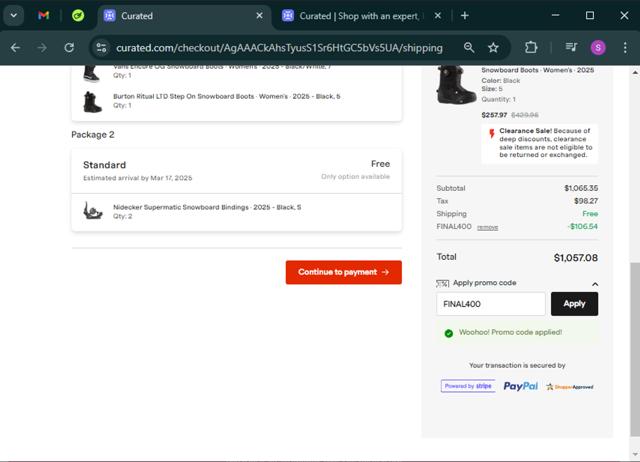Screen dimensions: 640x462
Task: Click the Burton boot image in order summary
Action: pos(456,85)
